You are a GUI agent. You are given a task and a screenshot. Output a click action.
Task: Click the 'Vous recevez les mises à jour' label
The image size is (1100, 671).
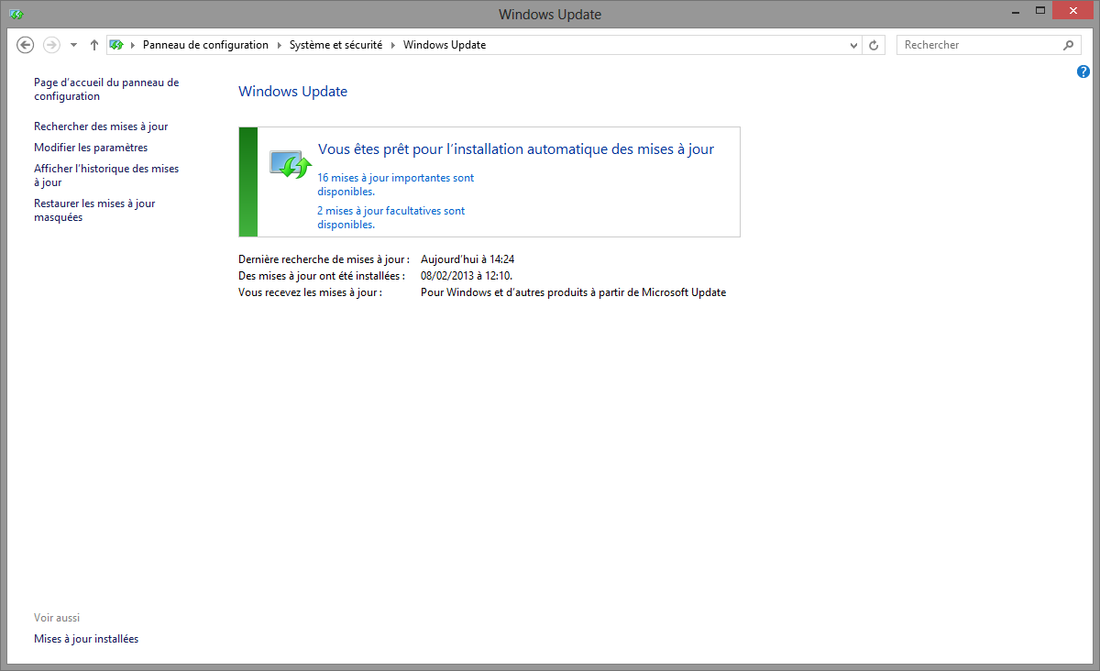pos(311,292)
